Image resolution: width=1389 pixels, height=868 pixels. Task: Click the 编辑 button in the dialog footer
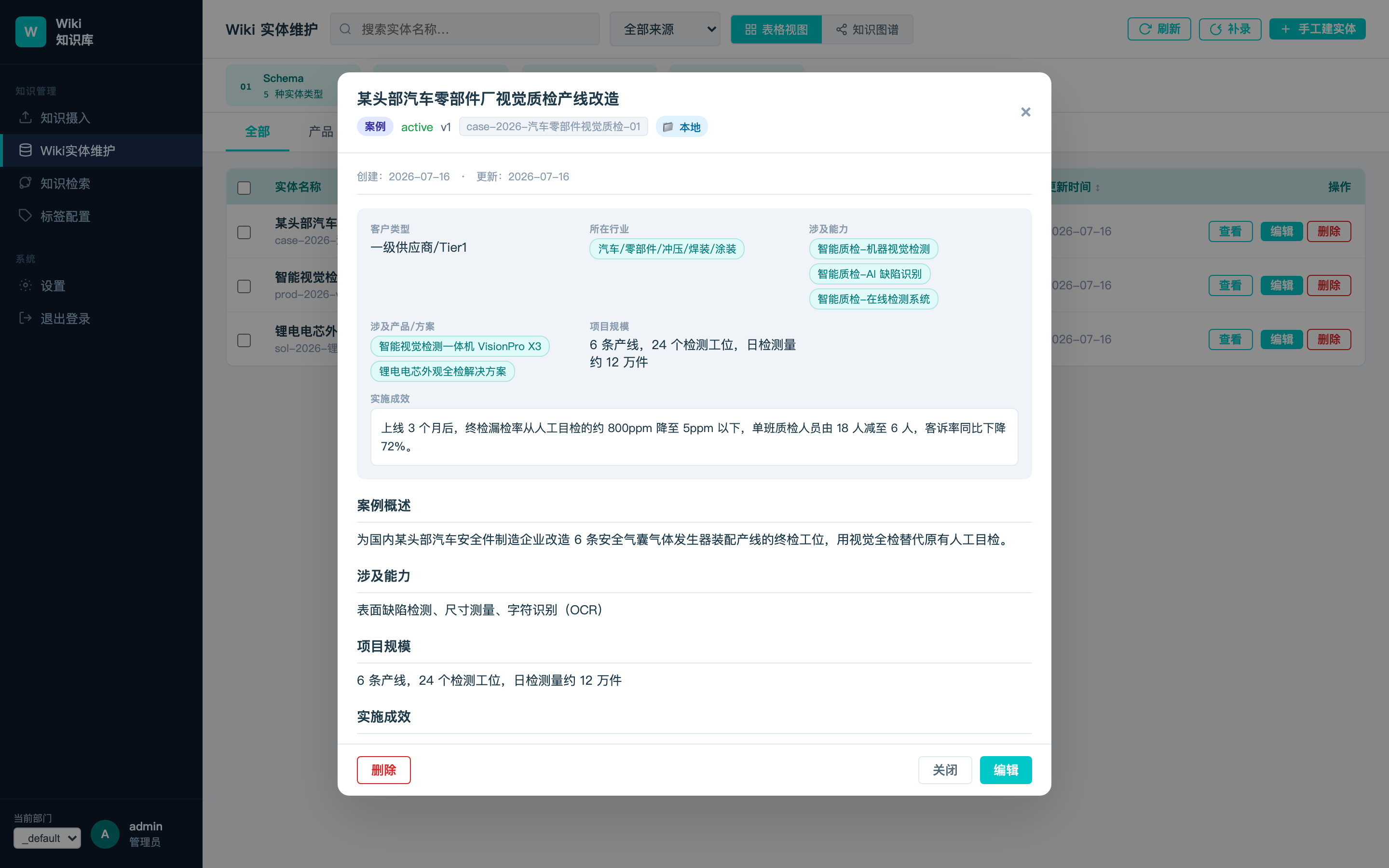[1006, 770]
